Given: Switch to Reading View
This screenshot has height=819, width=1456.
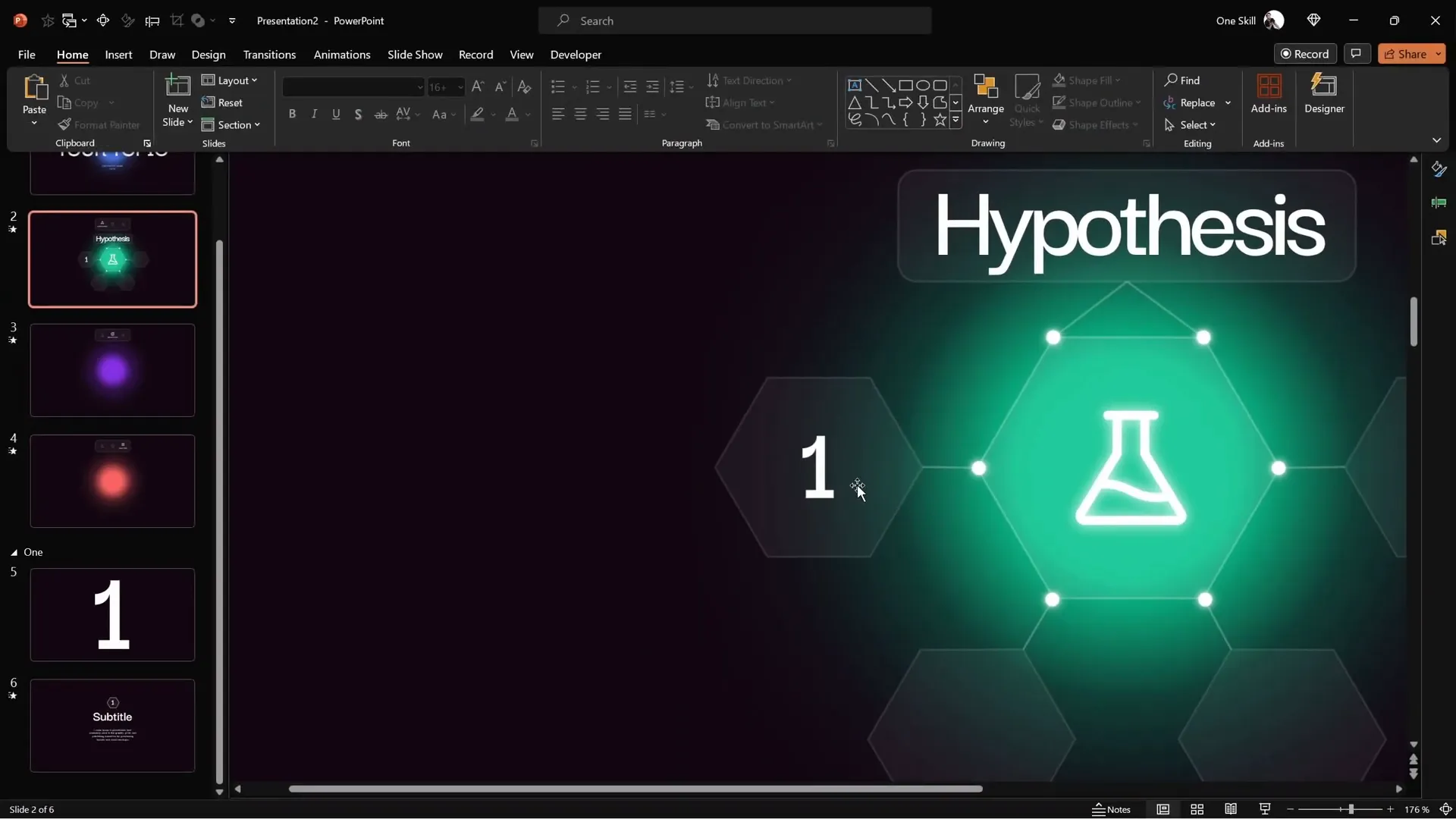Looking at the screenshot, I should coord(1231,809).
